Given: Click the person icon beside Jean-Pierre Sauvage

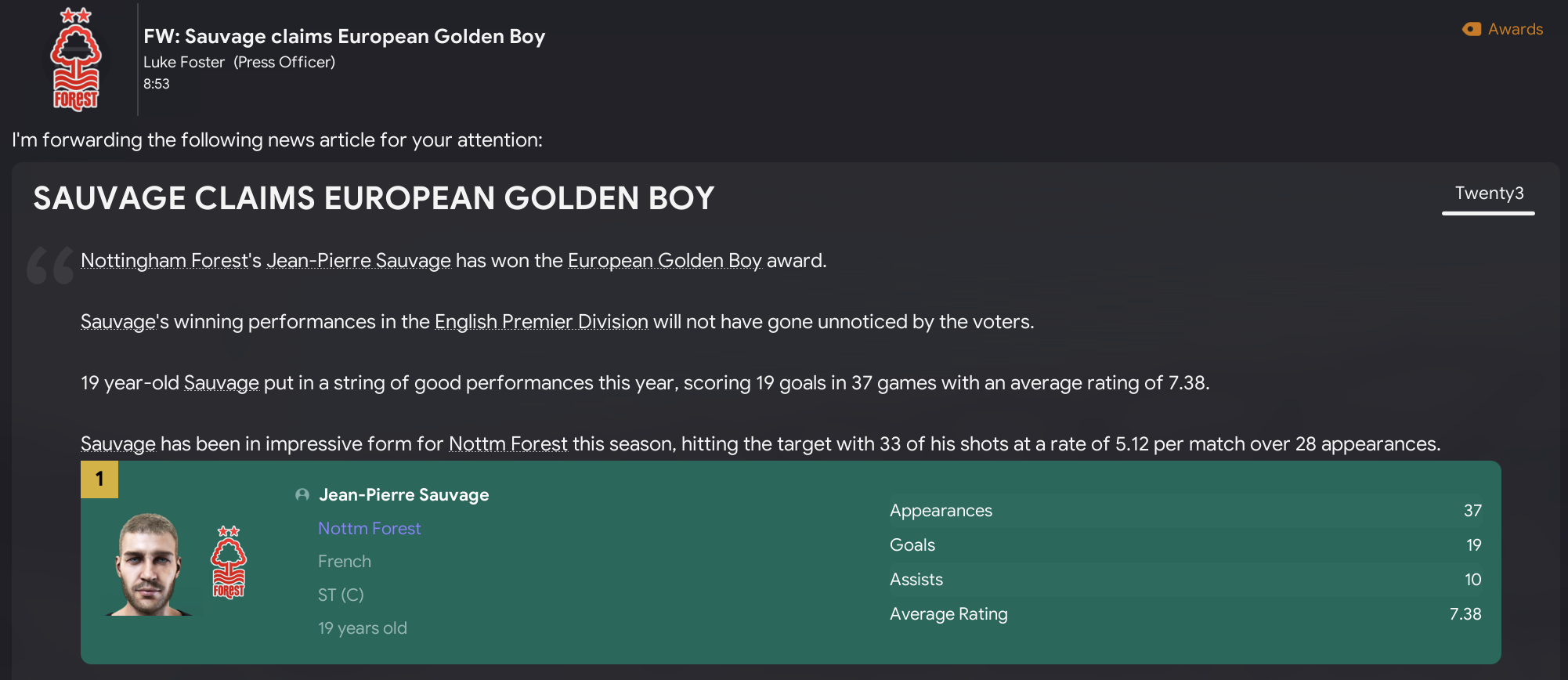Looking at the screenshot, I should coord(302,495).
